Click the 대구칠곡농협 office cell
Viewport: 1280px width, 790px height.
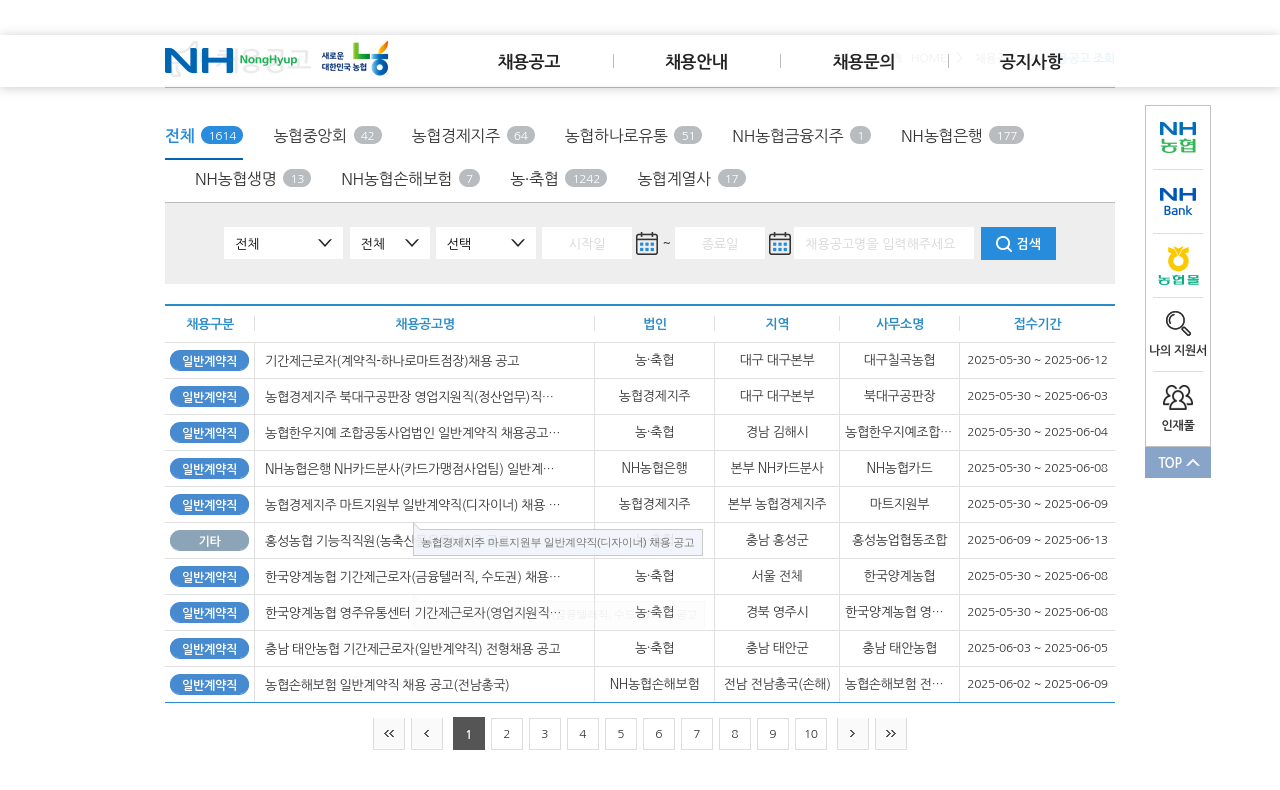[x=900, y=360]
